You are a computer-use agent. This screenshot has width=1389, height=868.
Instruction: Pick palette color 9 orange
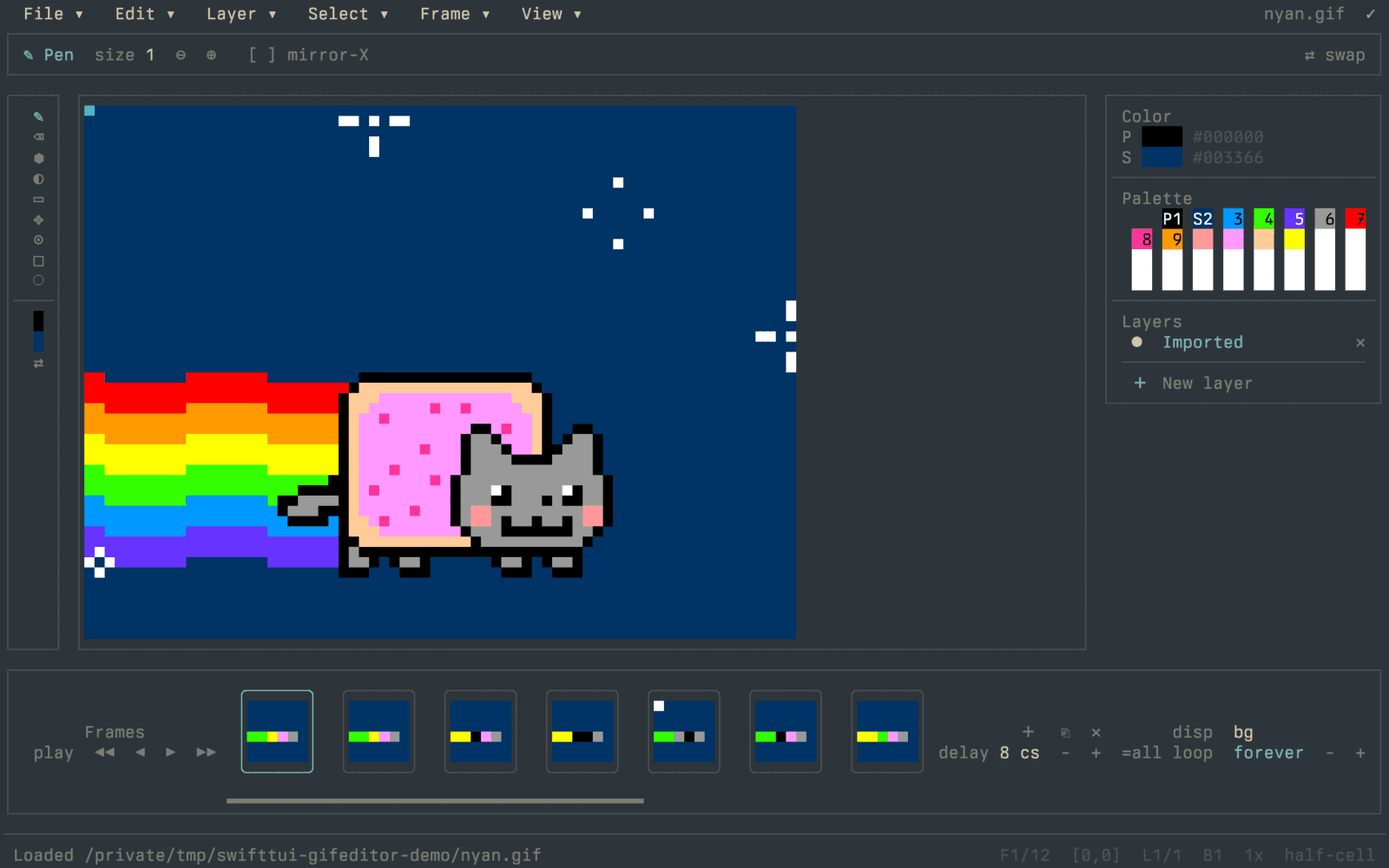(1172, 239)
